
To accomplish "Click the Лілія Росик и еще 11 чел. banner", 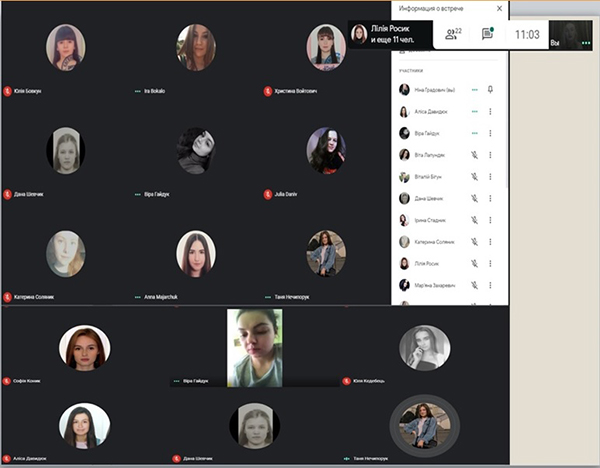I will point(390,34).
